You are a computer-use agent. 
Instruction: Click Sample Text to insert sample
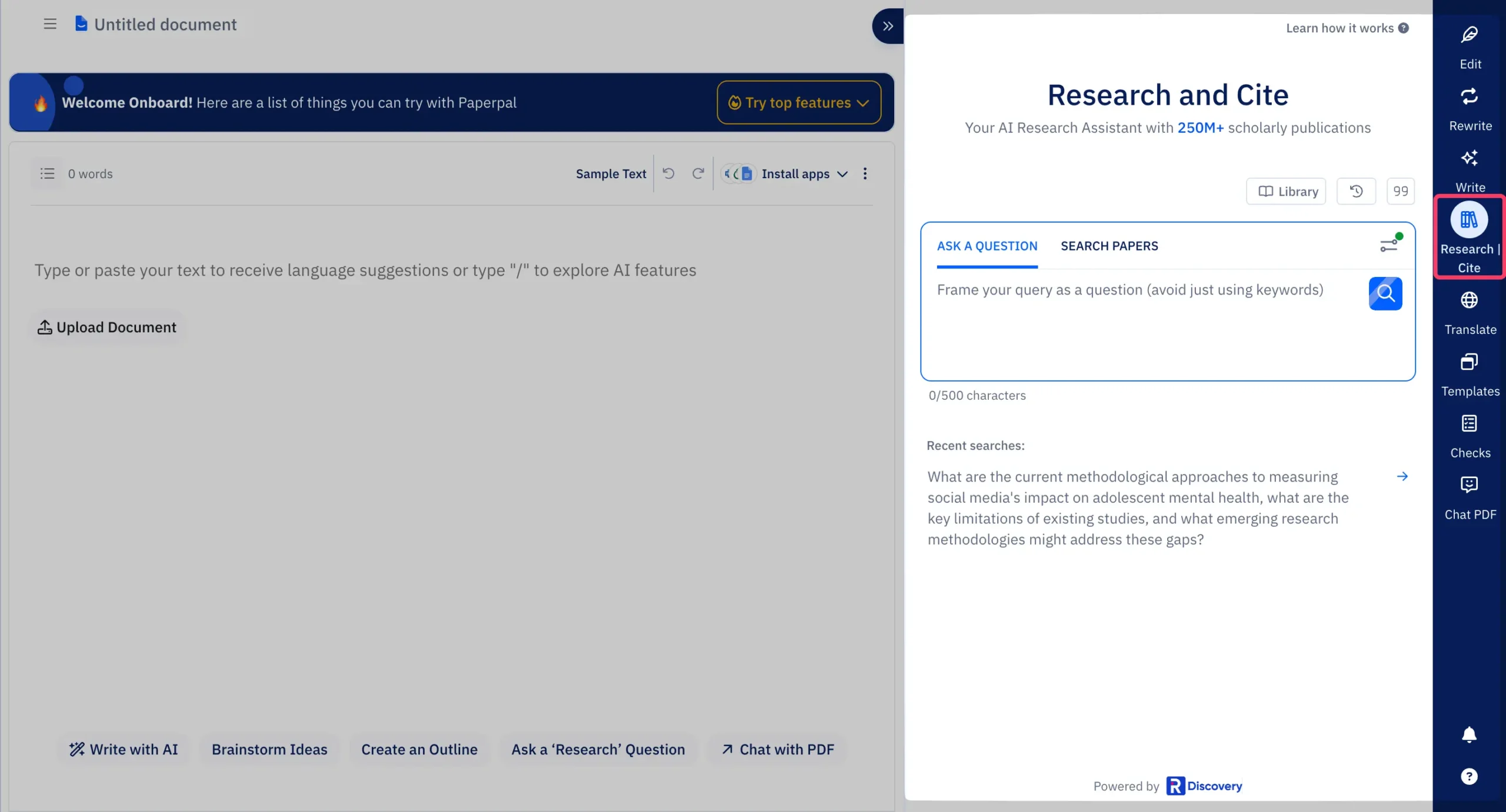(x=611, y=173)
